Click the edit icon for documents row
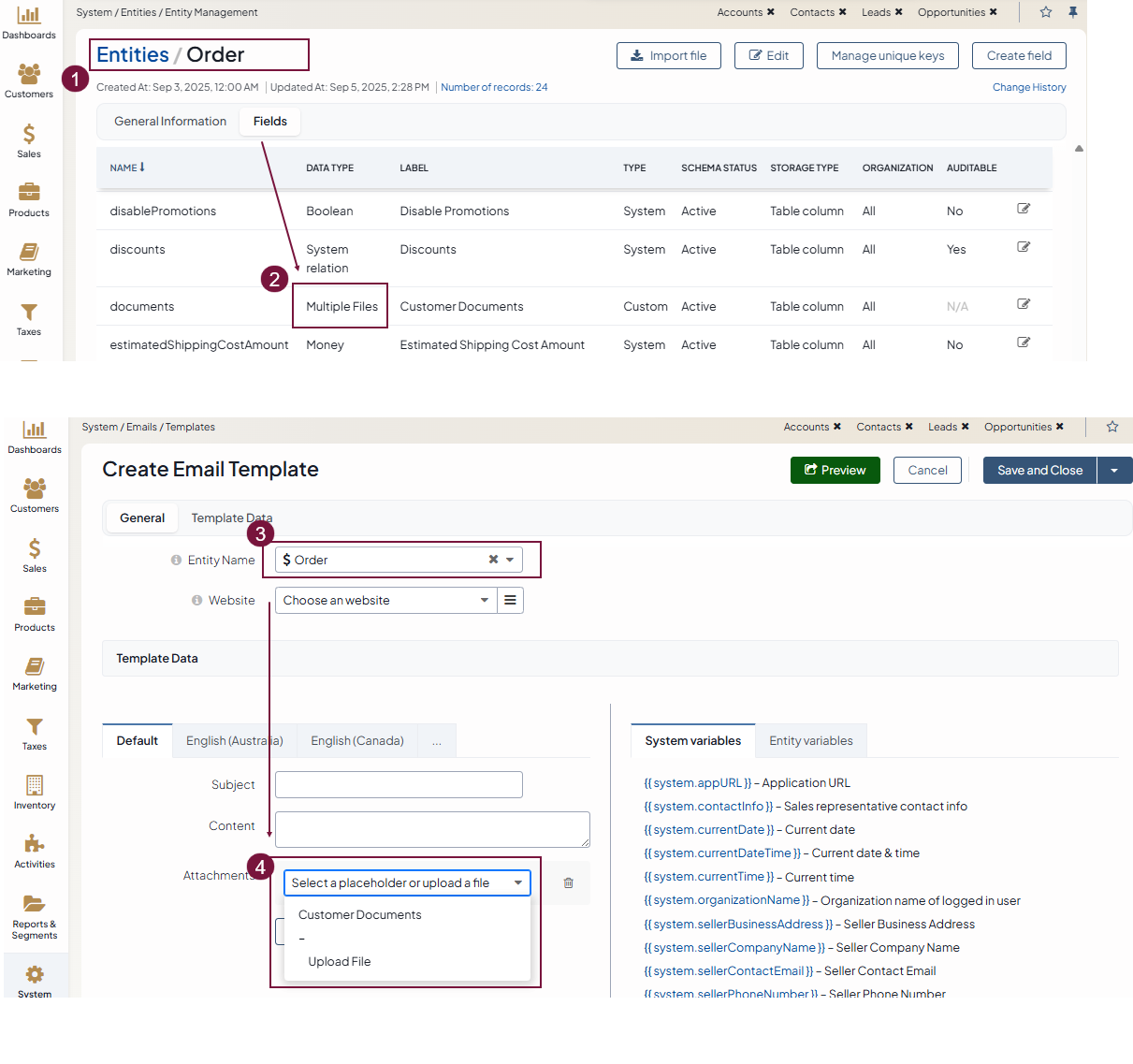 (x=1024, y=304)
